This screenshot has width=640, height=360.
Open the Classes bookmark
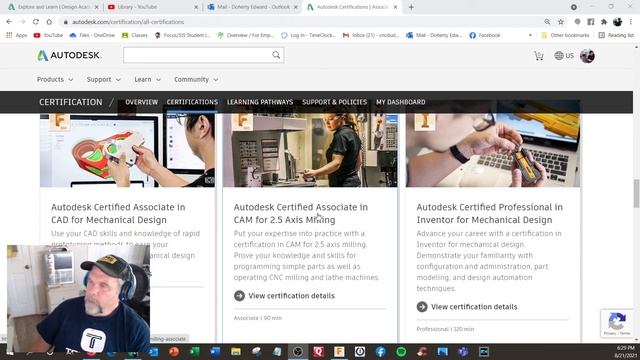(135, 36)
